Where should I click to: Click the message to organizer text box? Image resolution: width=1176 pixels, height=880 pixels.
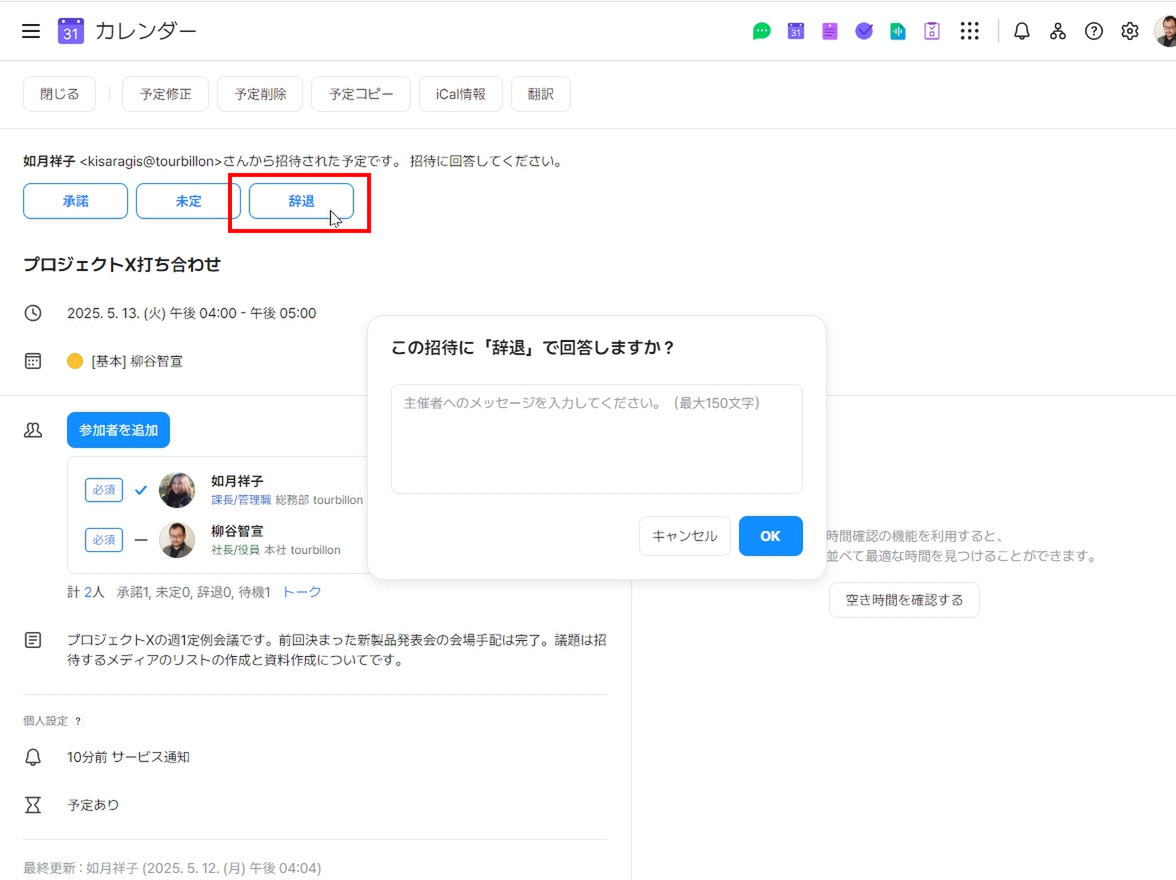click(596, 438)
